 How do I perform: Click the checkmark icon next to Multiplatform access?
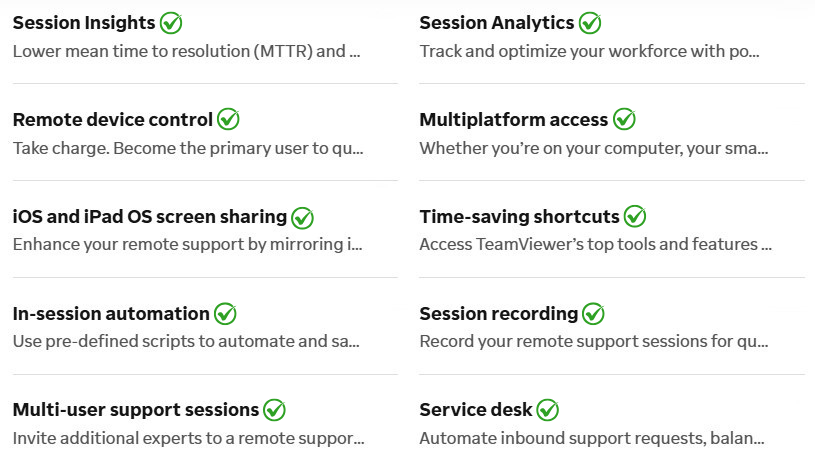pyautogui.click(x=624, y=119)
